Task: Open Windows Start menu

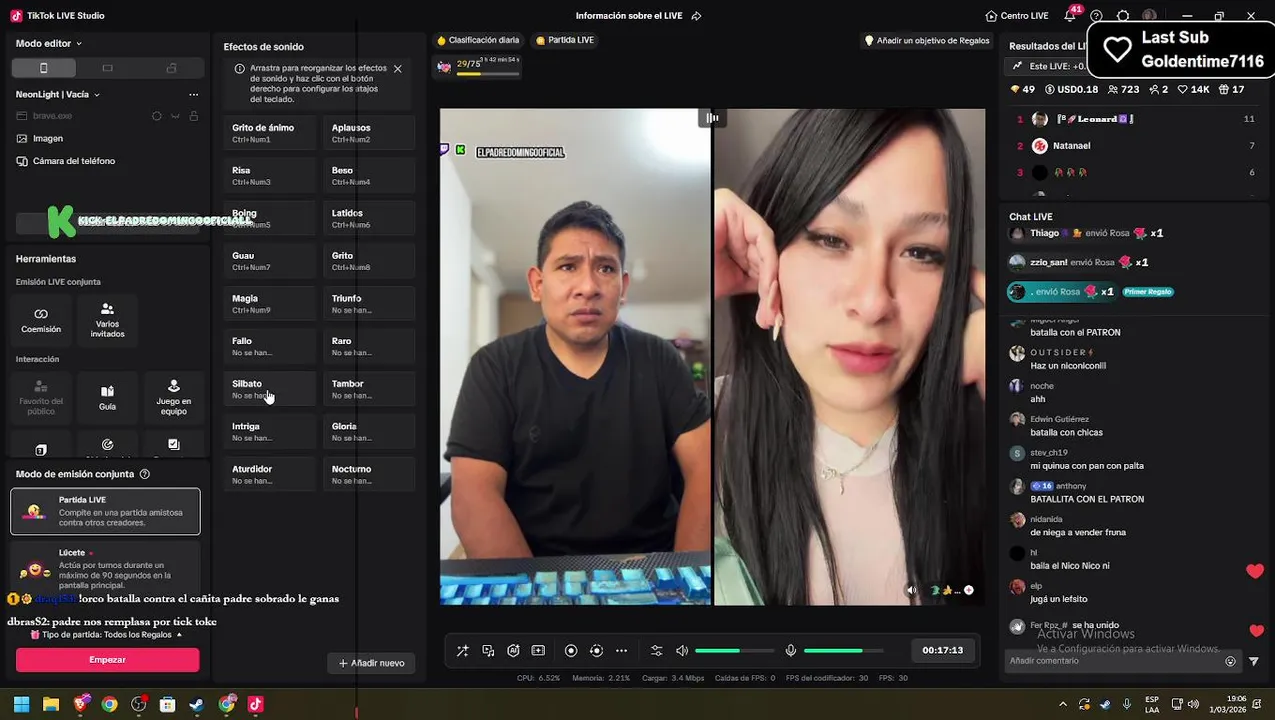Action: [x=21, y=704]
